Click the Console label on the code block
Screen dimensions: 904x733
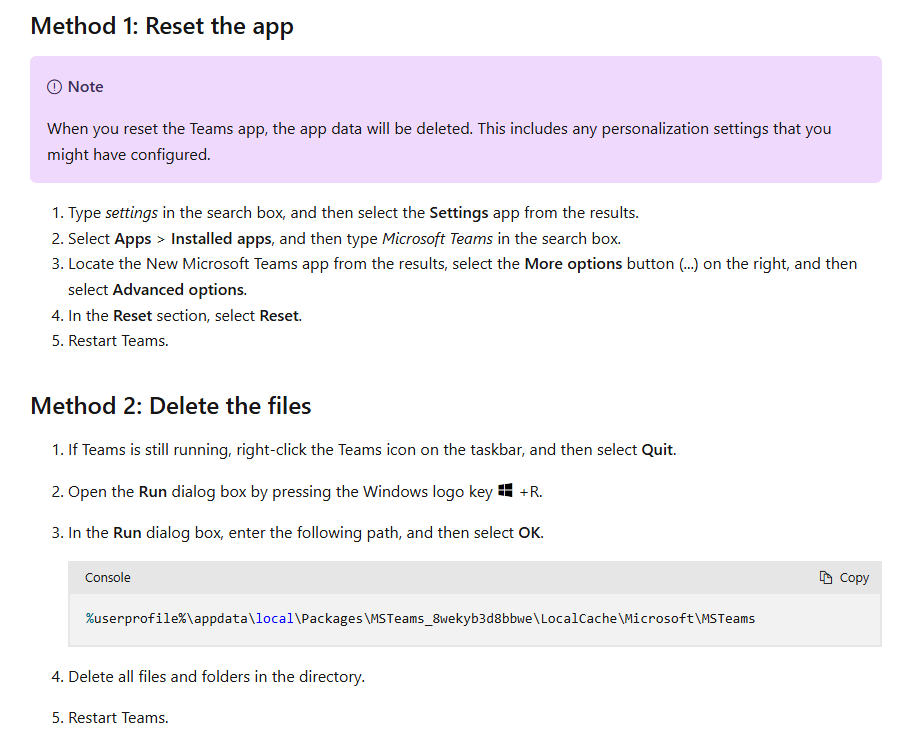[107, 577]
